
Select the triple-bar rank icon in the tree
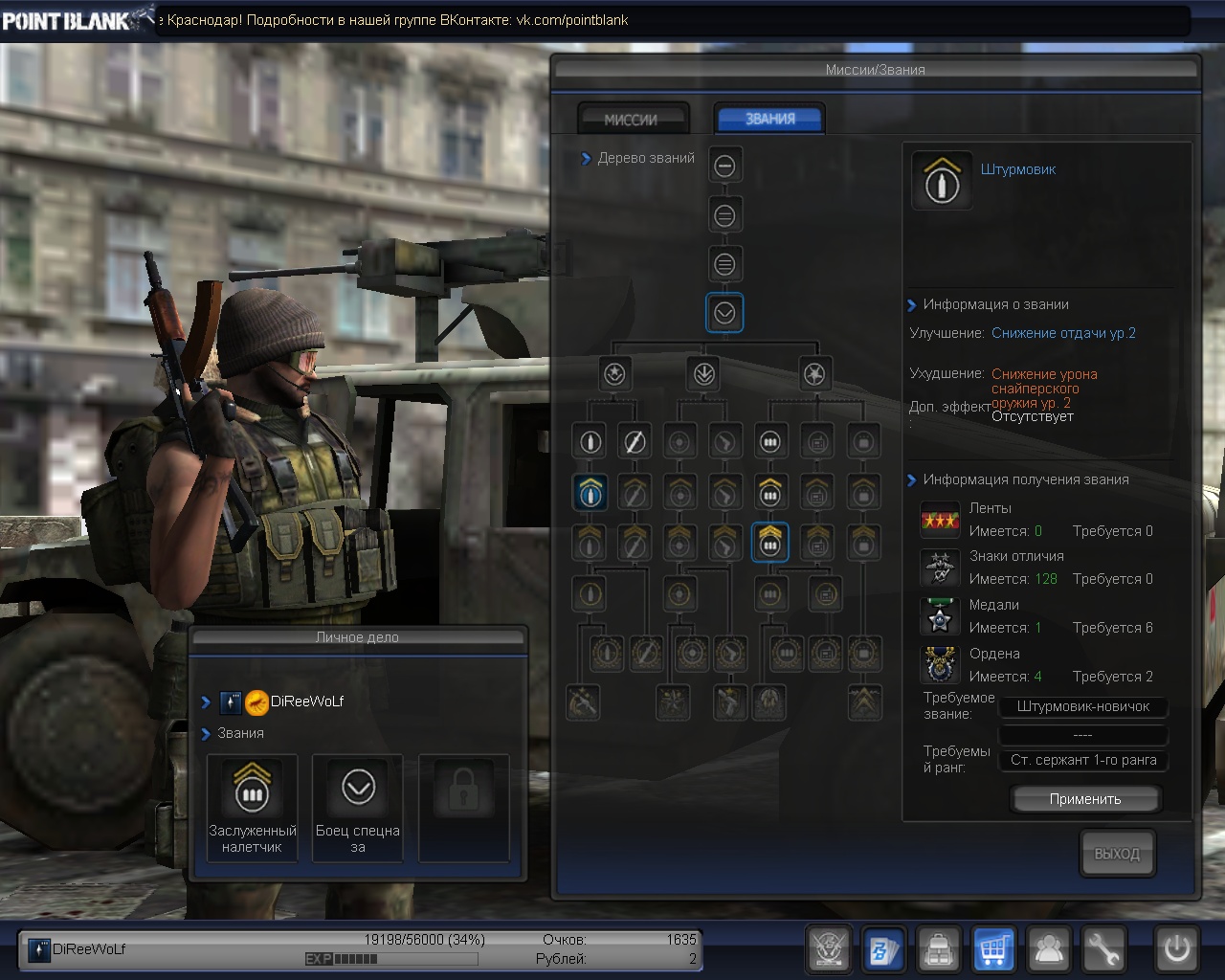(x=724, y=264)
